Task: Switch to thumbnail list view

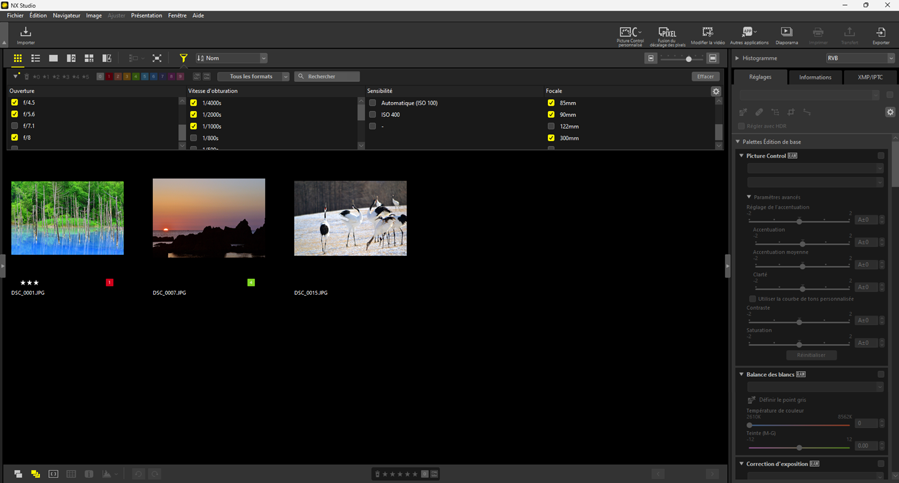Action: (x=35, y=58)
